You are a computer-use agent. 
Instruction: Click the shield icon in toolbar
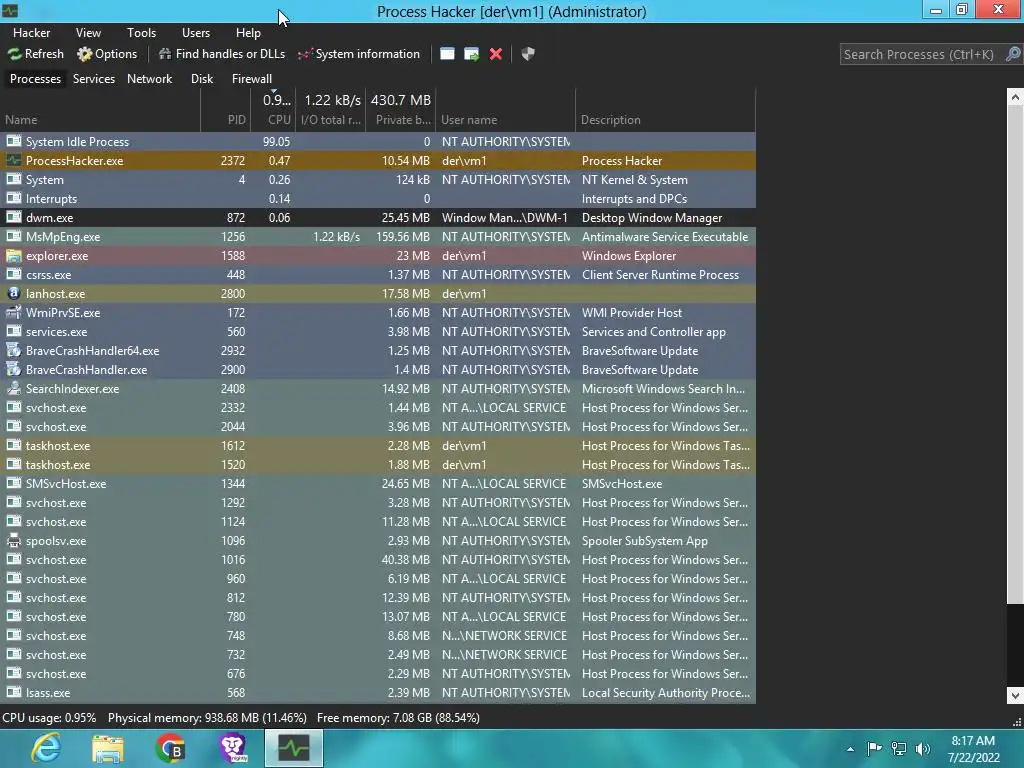point(528,54)
